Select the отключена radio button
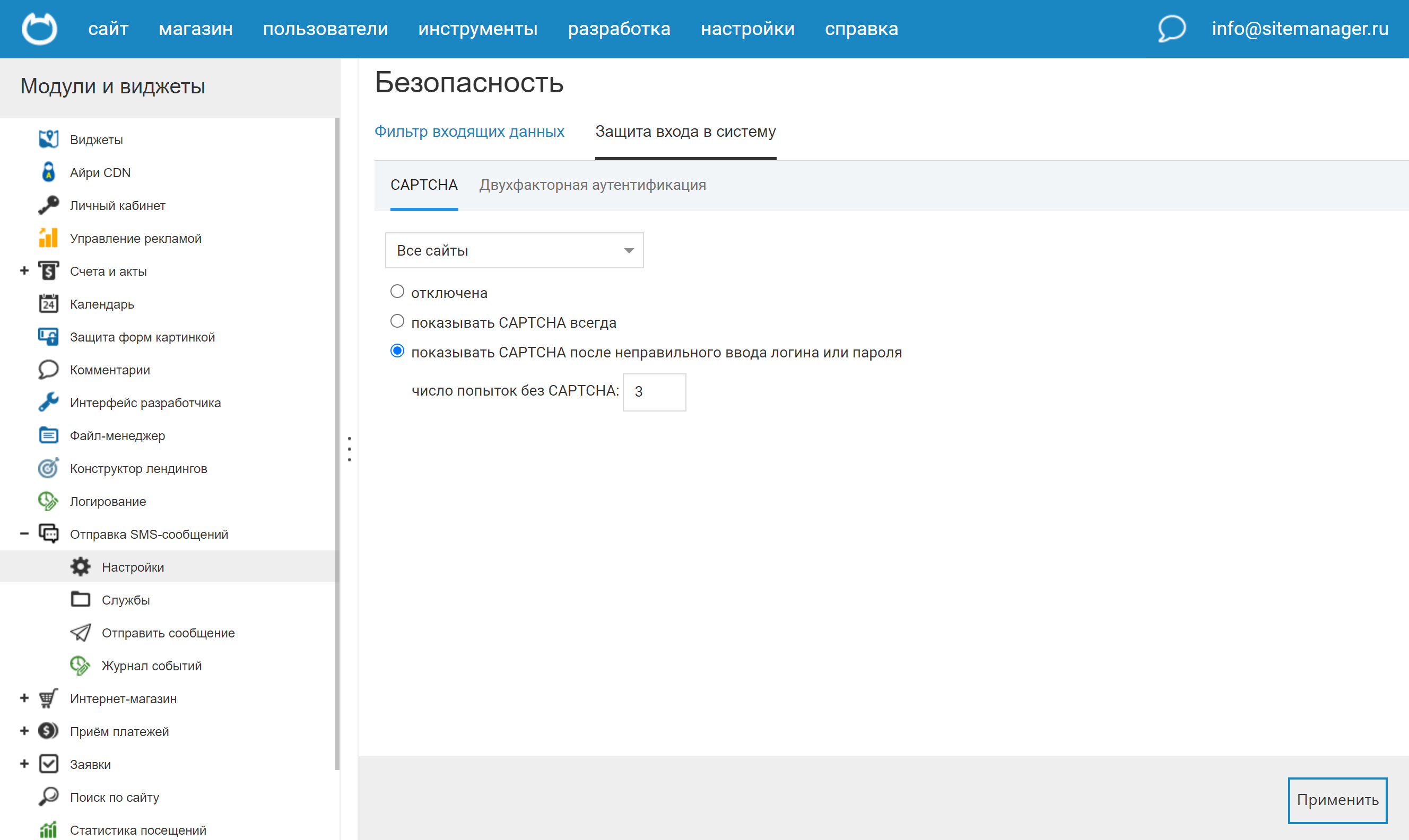 [x=397, y=291]
